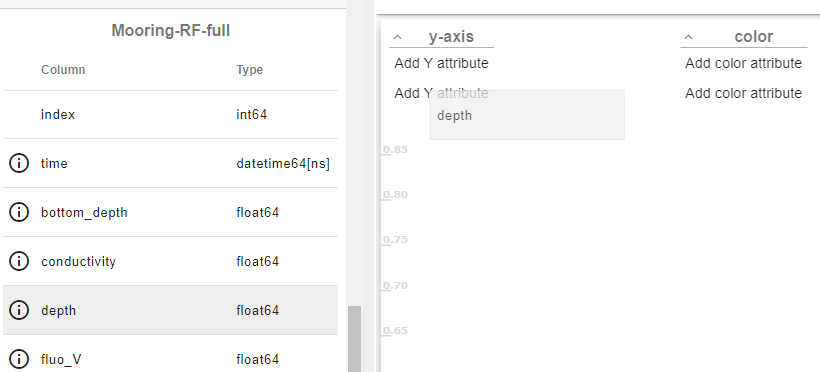Select the conductivity column name
820x372 pixels.
pos(78,262)
